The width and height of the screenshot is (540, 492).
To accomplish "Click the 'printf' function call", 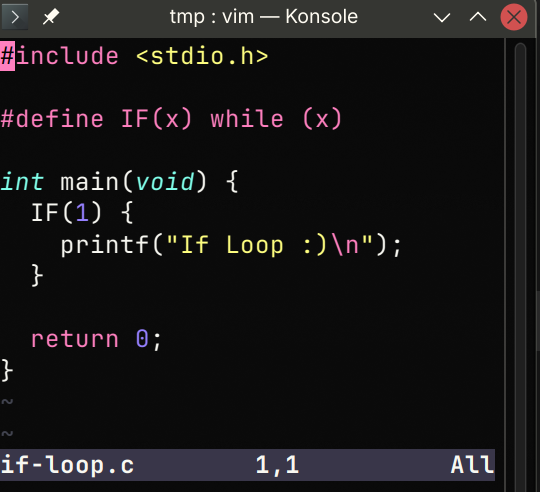I will click(105, 245).
